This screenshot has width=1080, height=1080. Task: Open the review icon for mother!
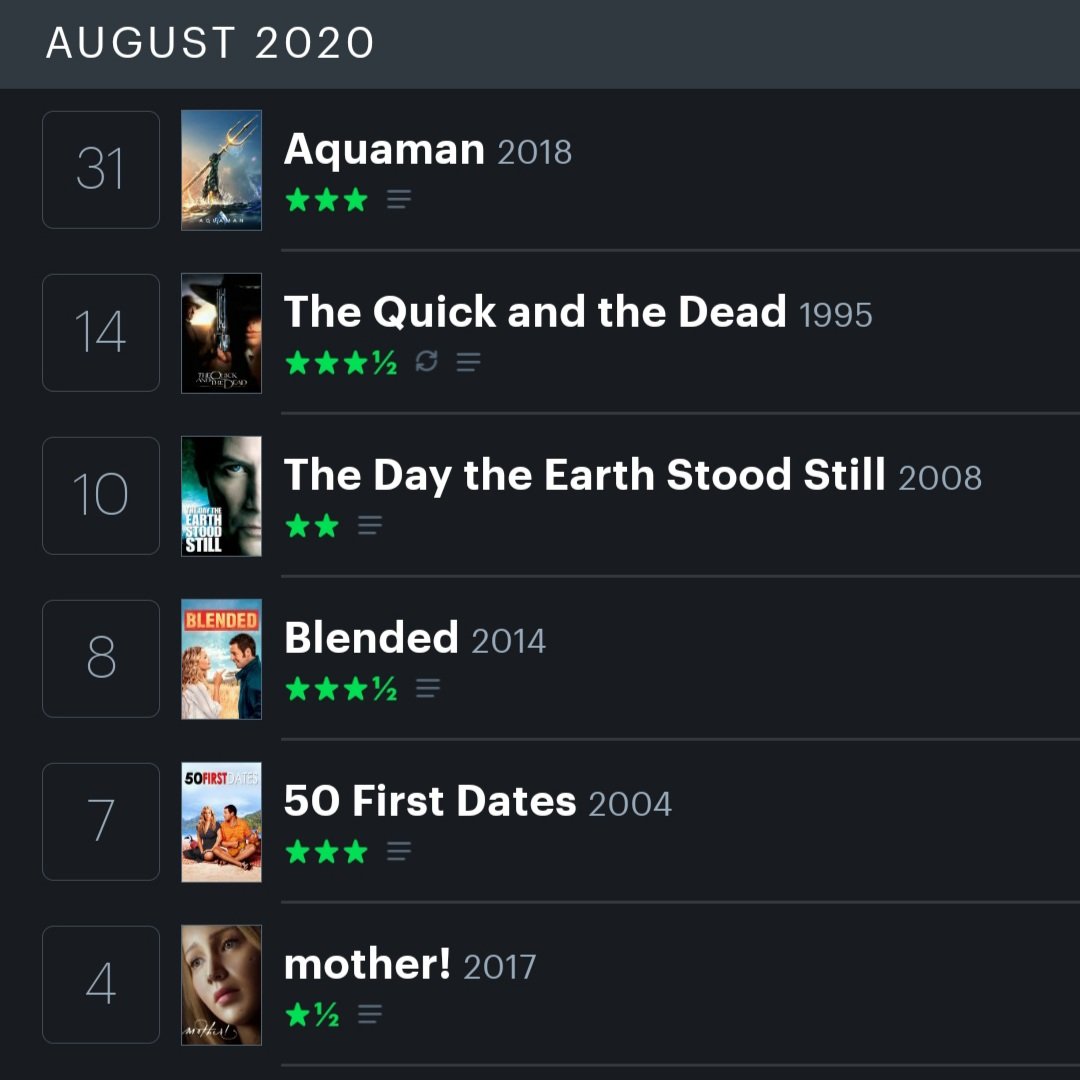[x=370, y=1014]
